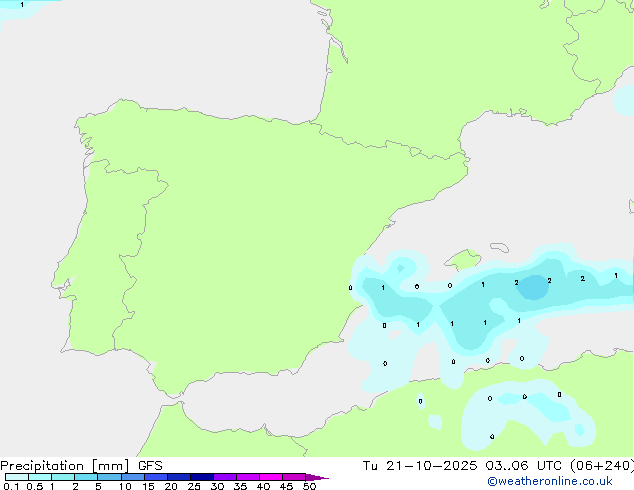Screen dimensions: 634x490
Task: Select the 45–50 mm legend swatch
Action: [x=294, y=477]
